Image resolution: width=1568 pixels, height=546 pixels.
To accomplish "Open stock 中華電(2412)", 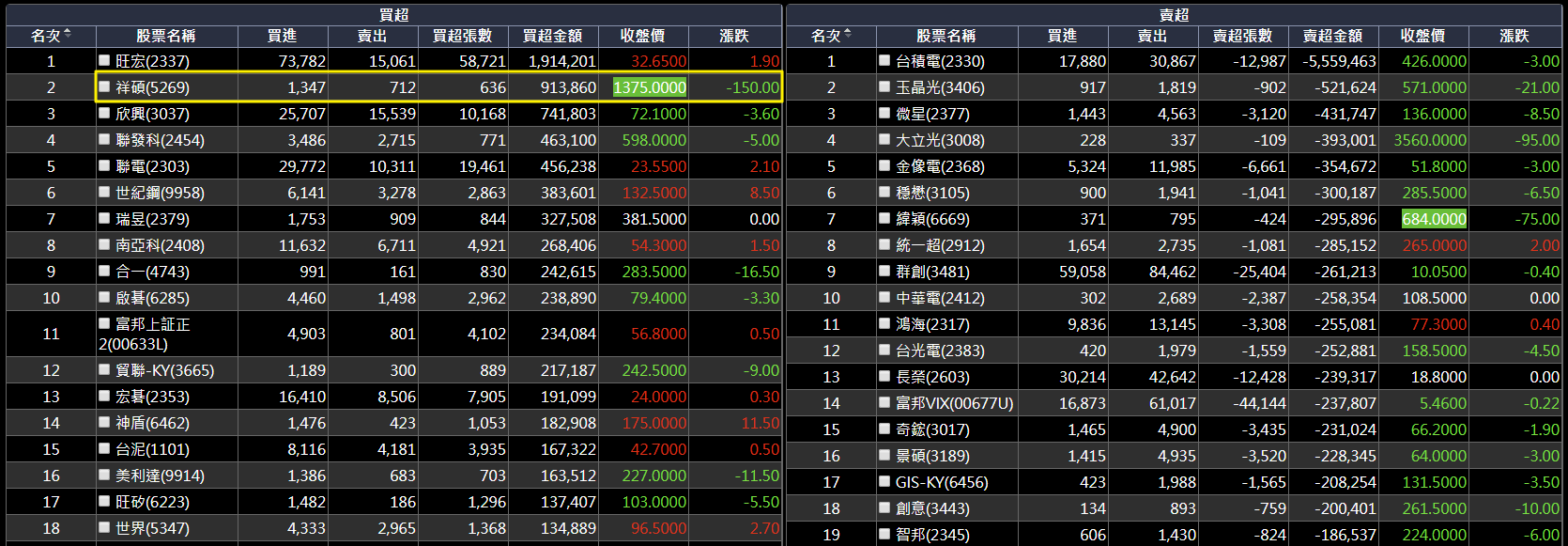I will [940, 298].
